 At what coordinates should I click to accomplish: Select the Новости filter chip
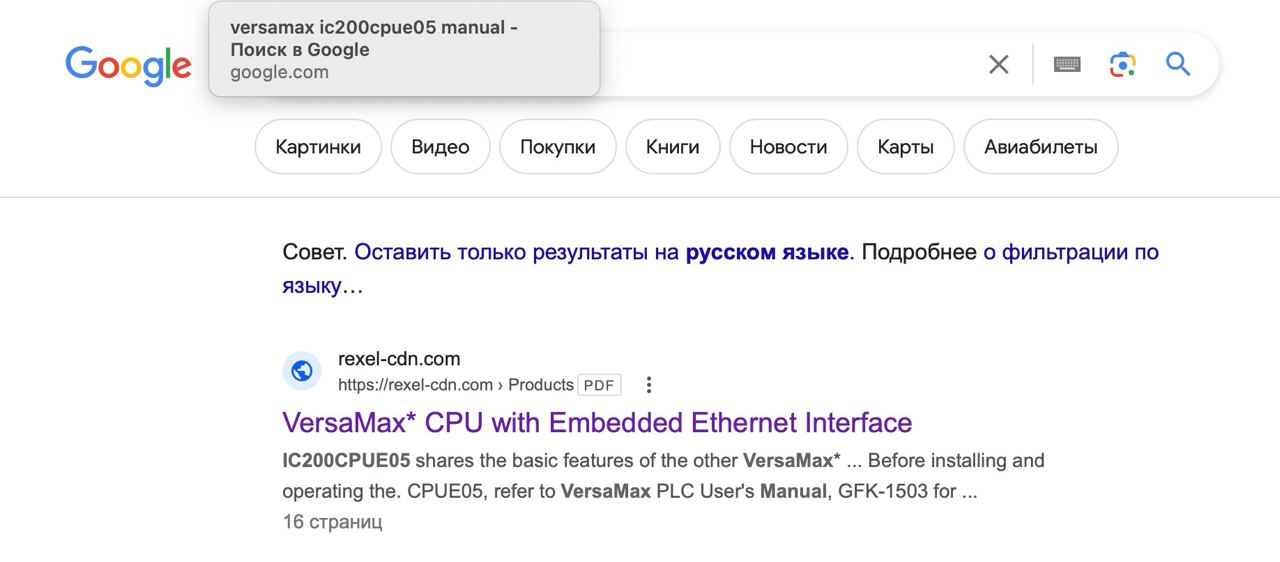point(788,147)
